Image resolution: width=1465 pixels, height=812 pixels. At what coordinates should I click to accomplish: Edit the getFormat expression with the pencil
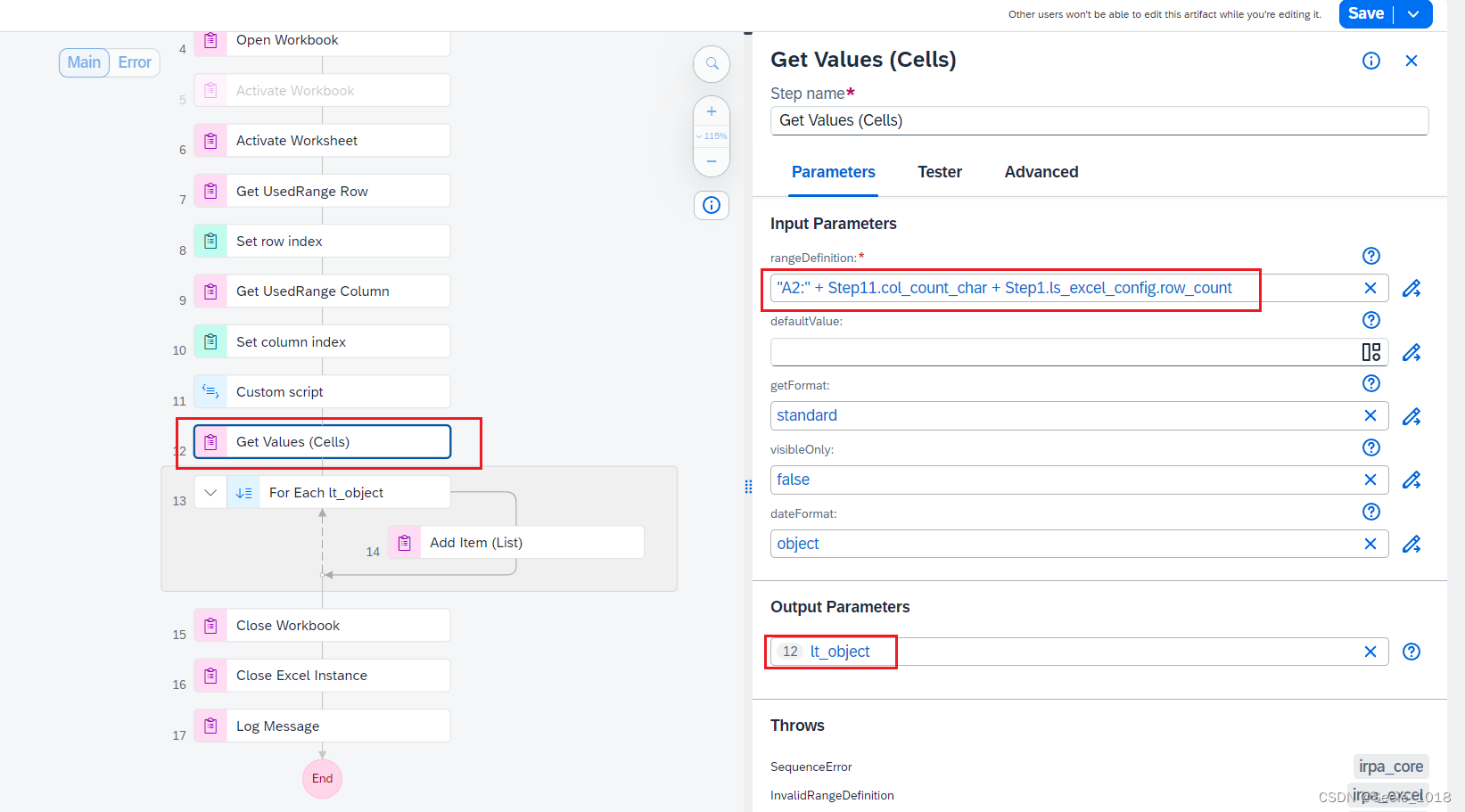pyautogui.click(x=1412, y=416)
